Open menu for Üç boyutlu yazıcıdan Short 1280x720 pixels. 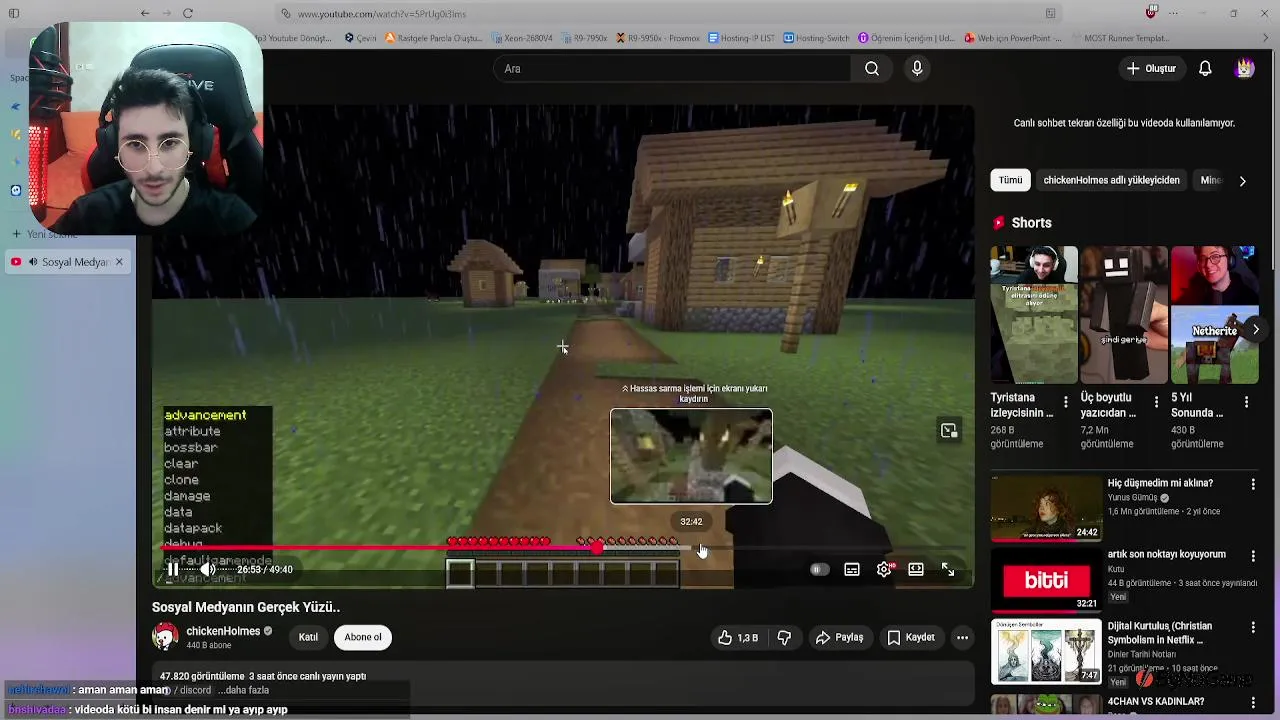[x=1156, y=402]
